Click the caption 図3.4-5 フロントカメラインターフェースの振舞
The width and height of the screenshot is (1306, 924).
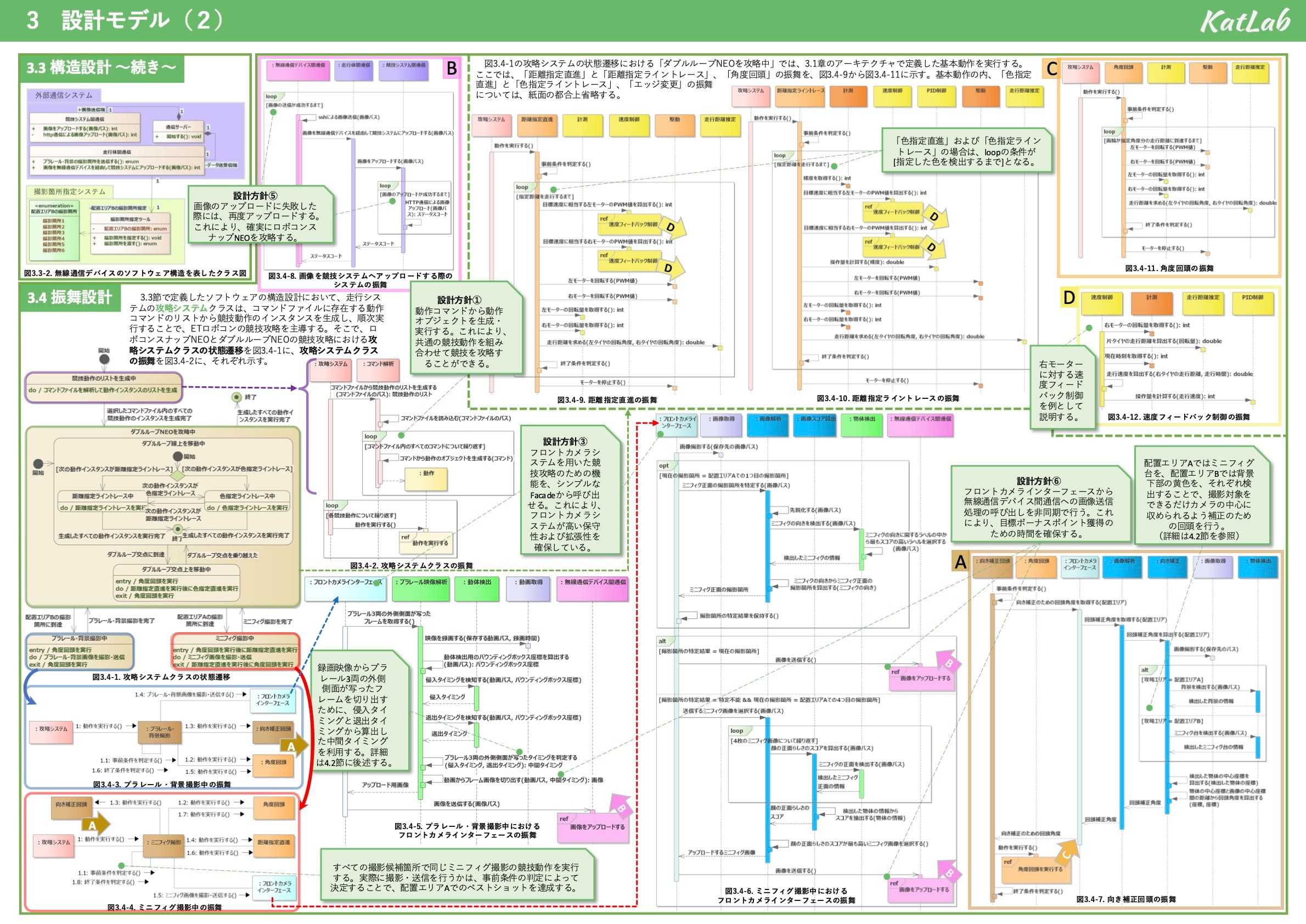(467, 831)
